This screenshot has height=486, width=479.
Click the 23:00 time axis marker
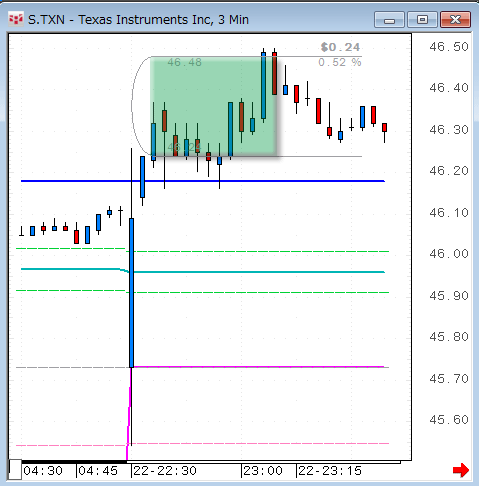click(x=263, y=471)
